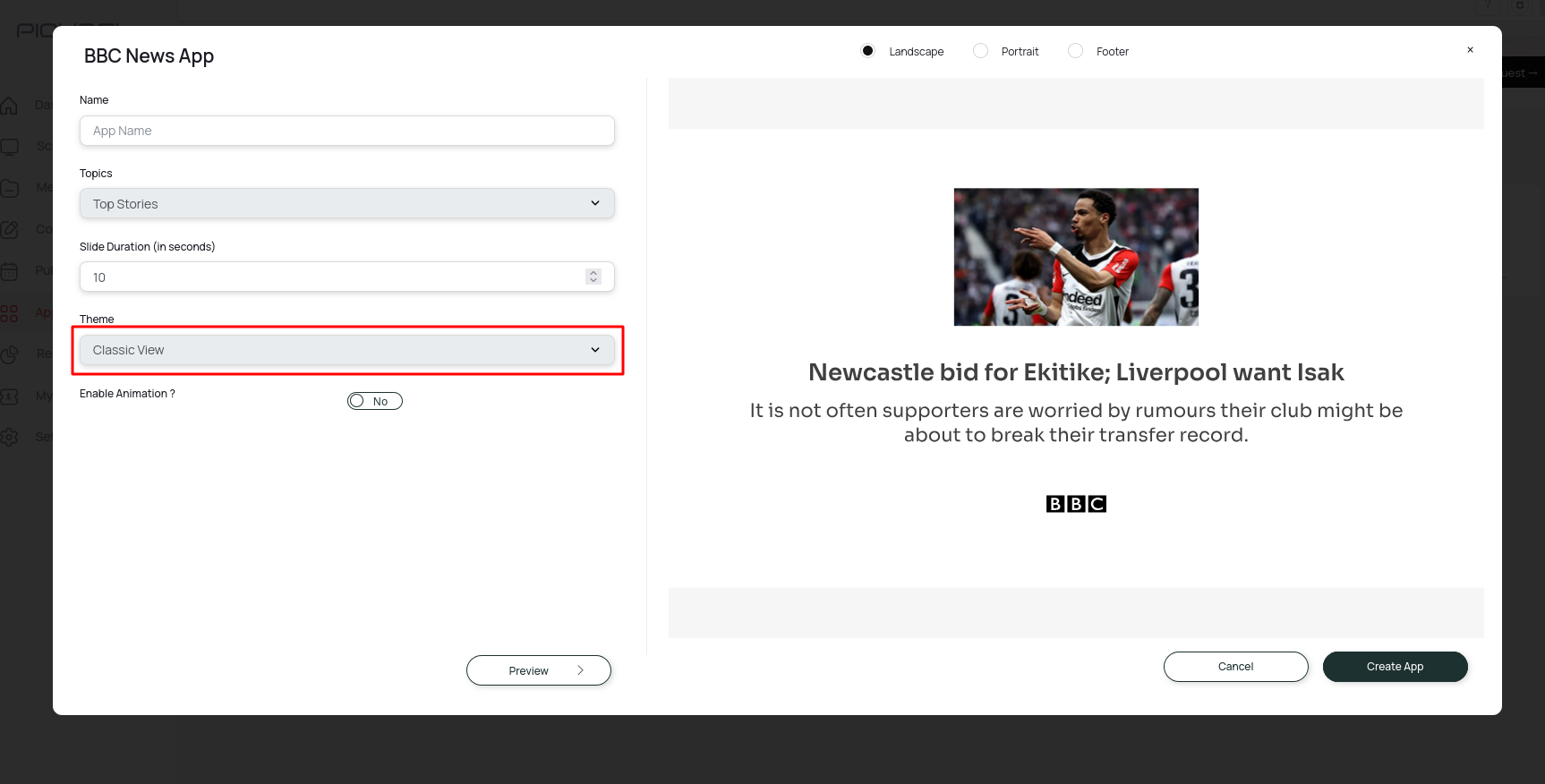Click the dimmed reports pie chart sidebar icon
The height and width of the screenshot is (784, 1545).
tap(9, 354)
